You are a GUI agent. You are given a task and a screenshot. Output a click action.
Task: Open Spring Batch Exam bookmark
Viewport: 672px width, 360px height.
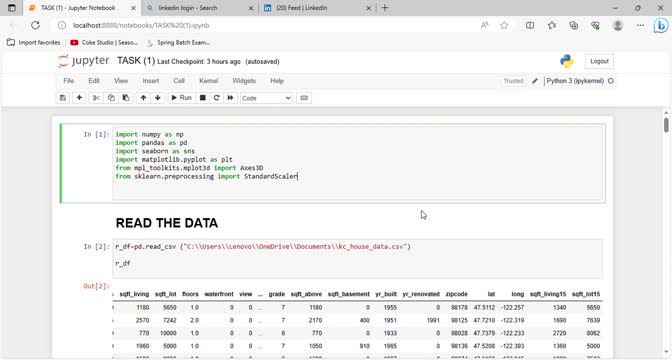178,42
